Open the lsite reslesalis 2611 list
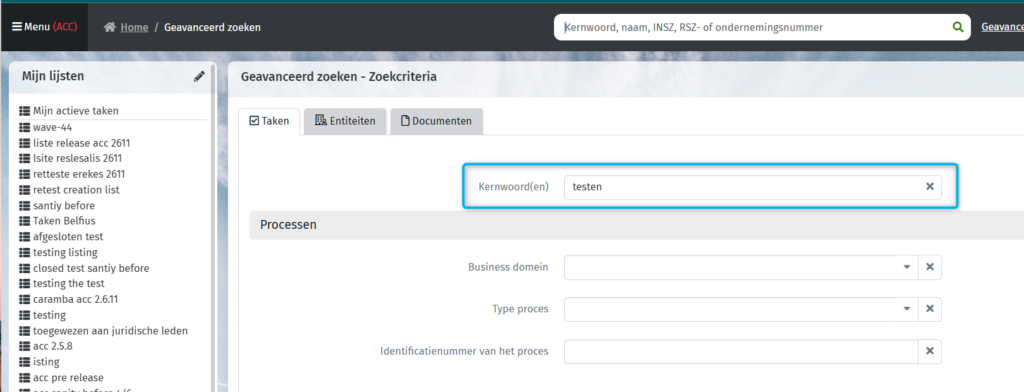 77,158
